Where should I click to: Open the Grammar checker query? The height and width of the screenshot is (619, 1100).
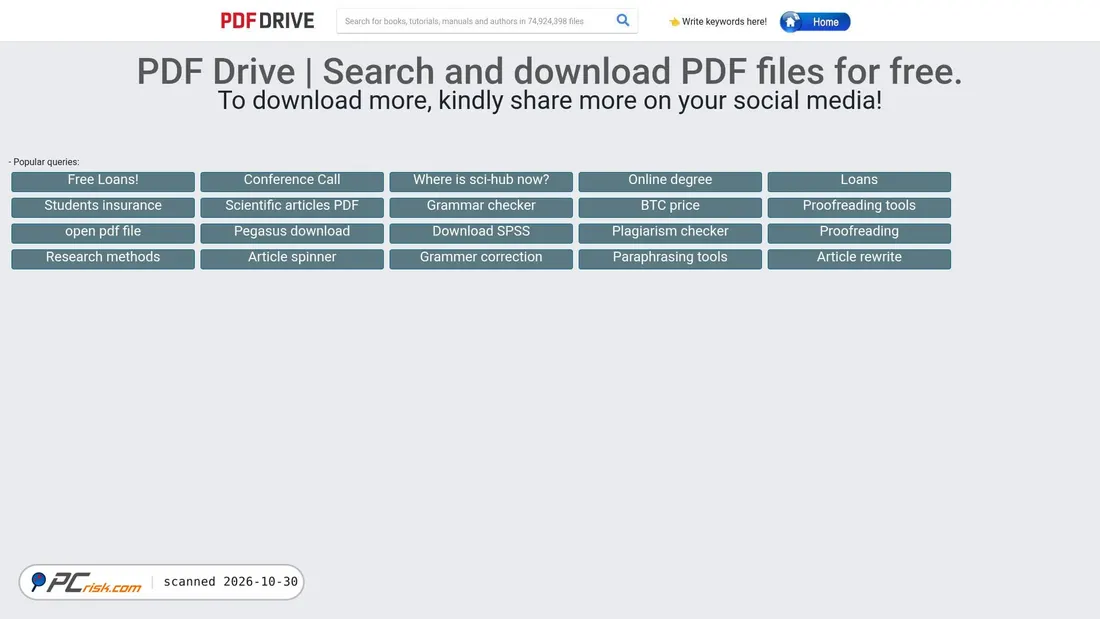pos(481,207)
